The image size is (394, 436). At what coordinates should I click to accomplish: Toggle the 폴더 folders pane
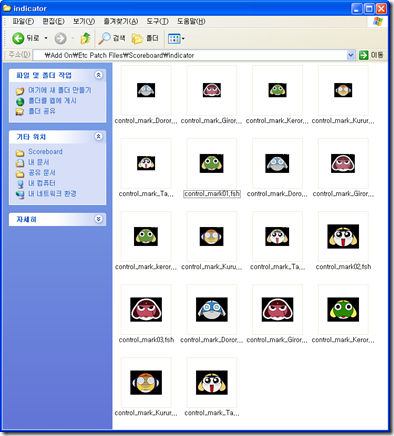[x=145, y=38]
